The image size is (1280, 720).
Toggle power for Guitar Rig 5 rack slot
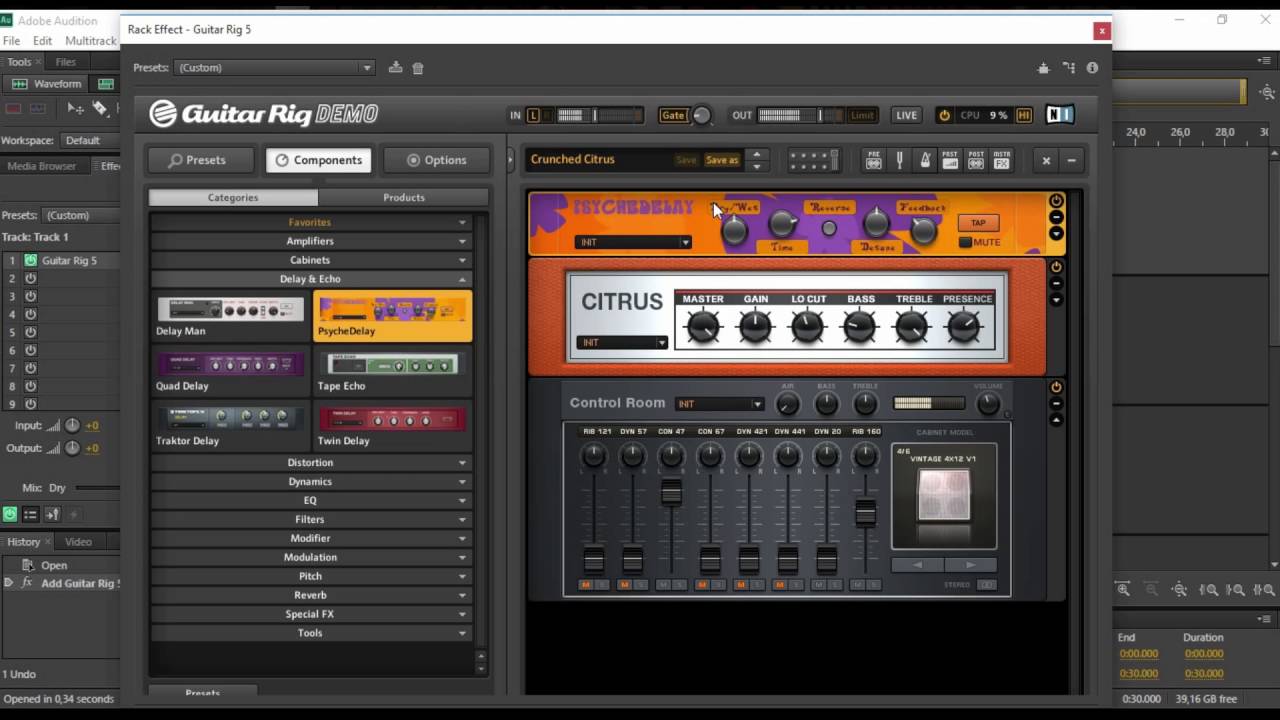(x=30, y=260)
